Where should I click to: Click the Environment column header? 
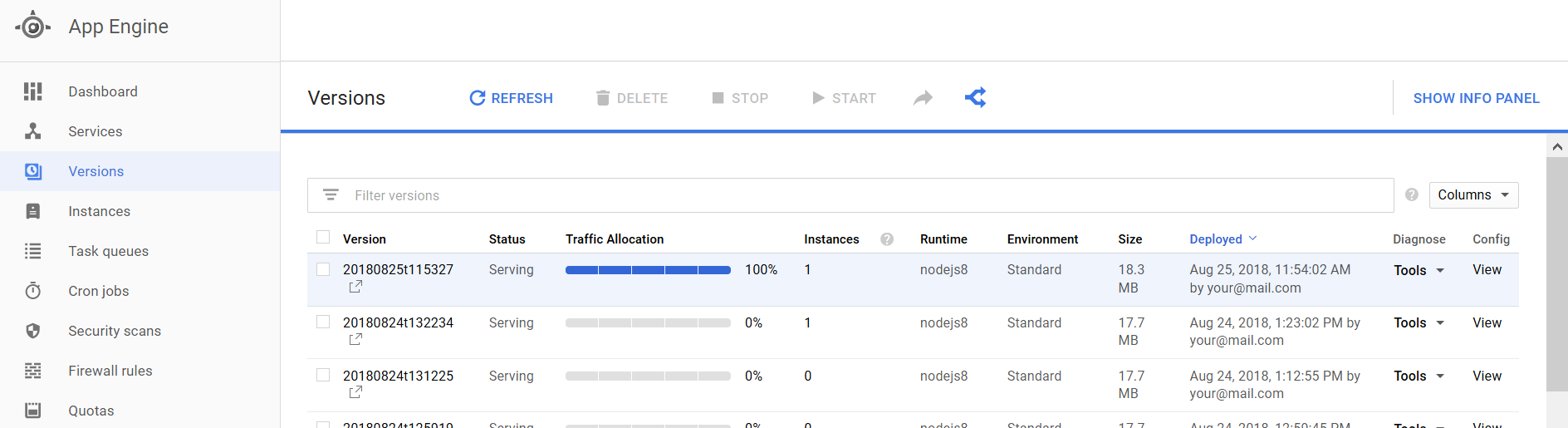(1042, 239)
